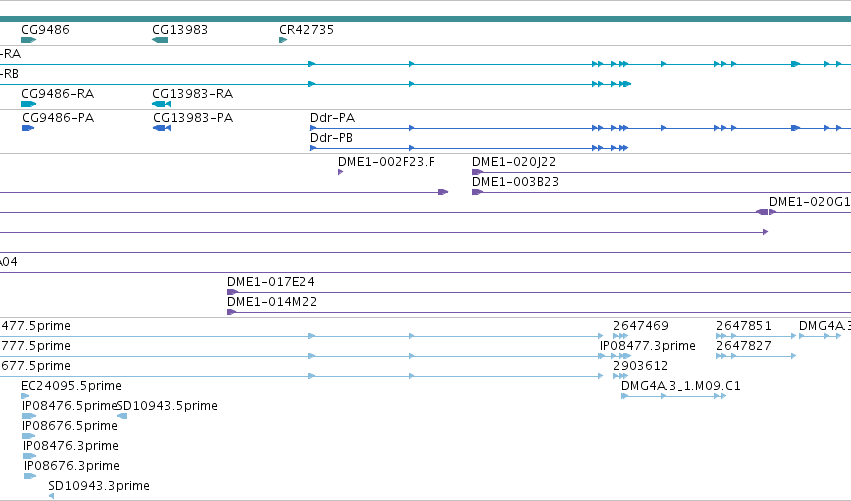851x501 pixels.
Task: Click the CR42735 label
Action: tap(306, 30)
